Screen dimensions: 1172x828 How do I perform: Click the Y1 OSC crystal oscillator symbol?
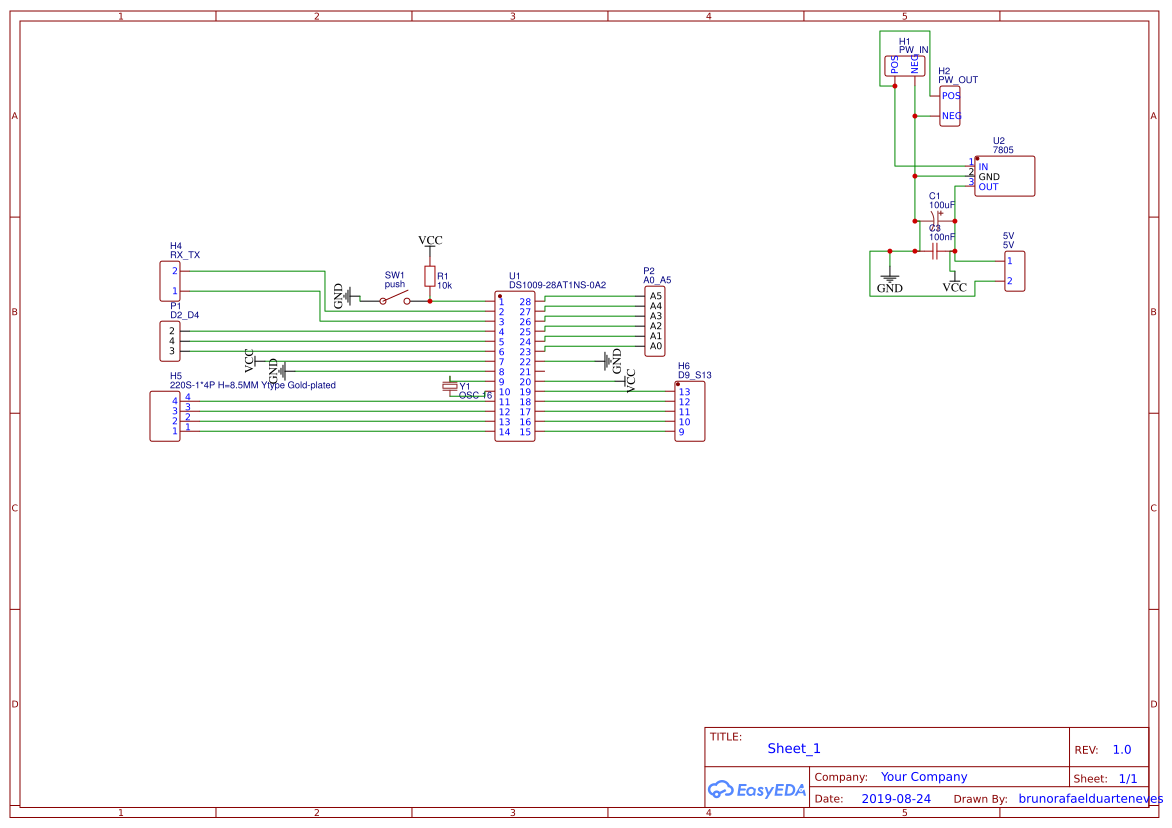tap(450, 386)
